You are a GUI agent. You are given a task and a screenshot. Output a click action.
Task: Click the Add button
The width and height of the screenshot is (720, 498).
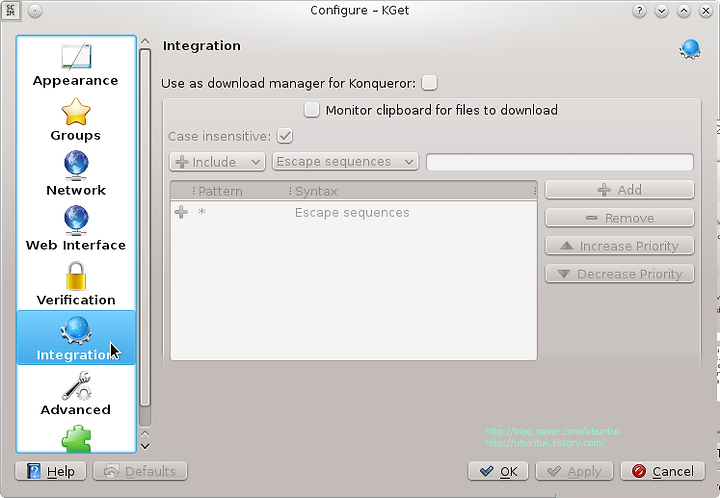[x=619, y=190]
